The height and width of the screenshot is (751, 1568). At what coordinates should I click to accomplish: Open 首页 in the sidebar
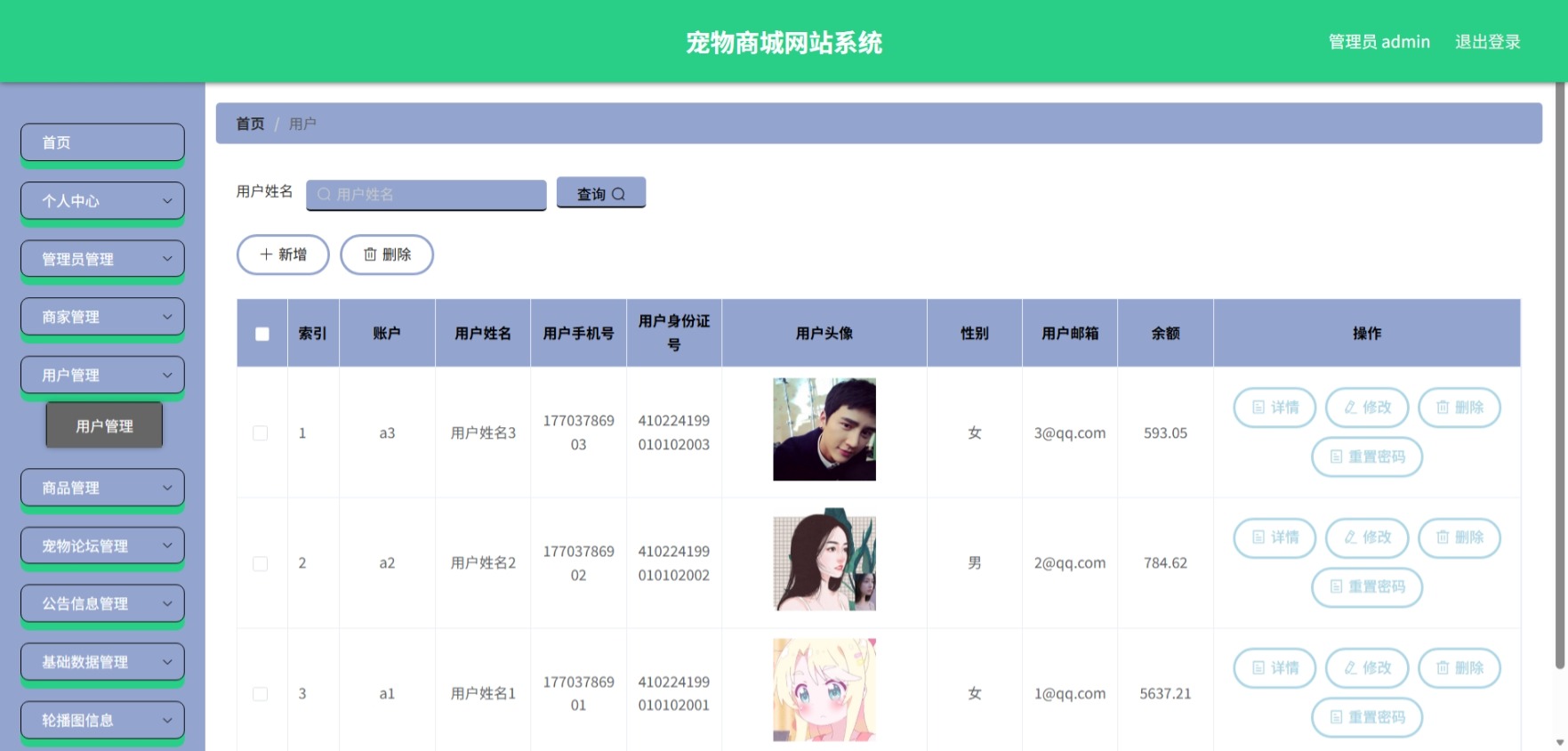(102, 142)
